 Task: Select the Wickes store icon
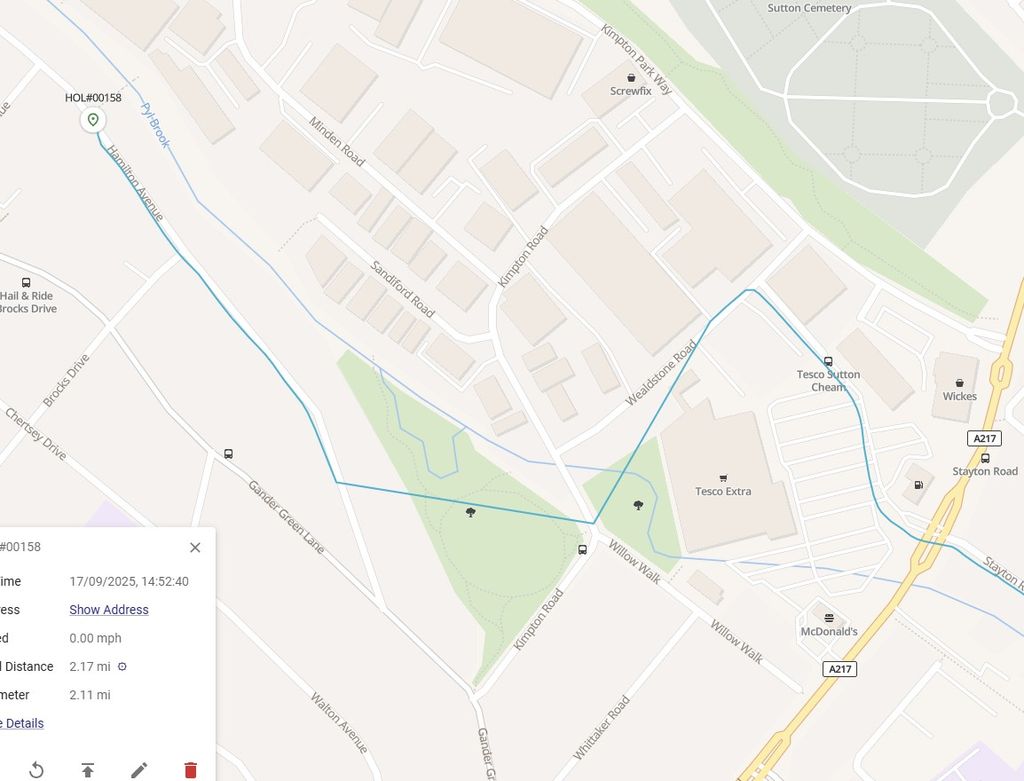click(959, 383)
